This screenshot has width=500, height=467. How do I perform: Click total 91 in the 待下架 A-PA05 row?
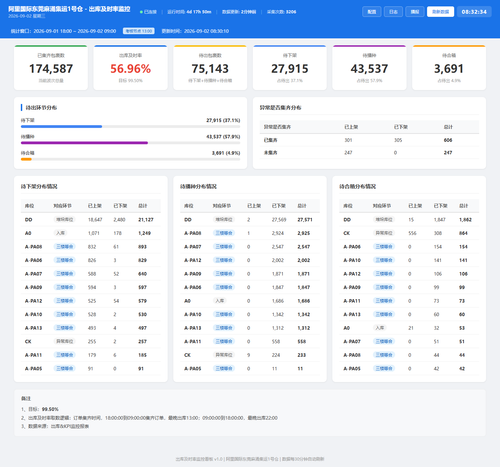[x=141, y=369]
